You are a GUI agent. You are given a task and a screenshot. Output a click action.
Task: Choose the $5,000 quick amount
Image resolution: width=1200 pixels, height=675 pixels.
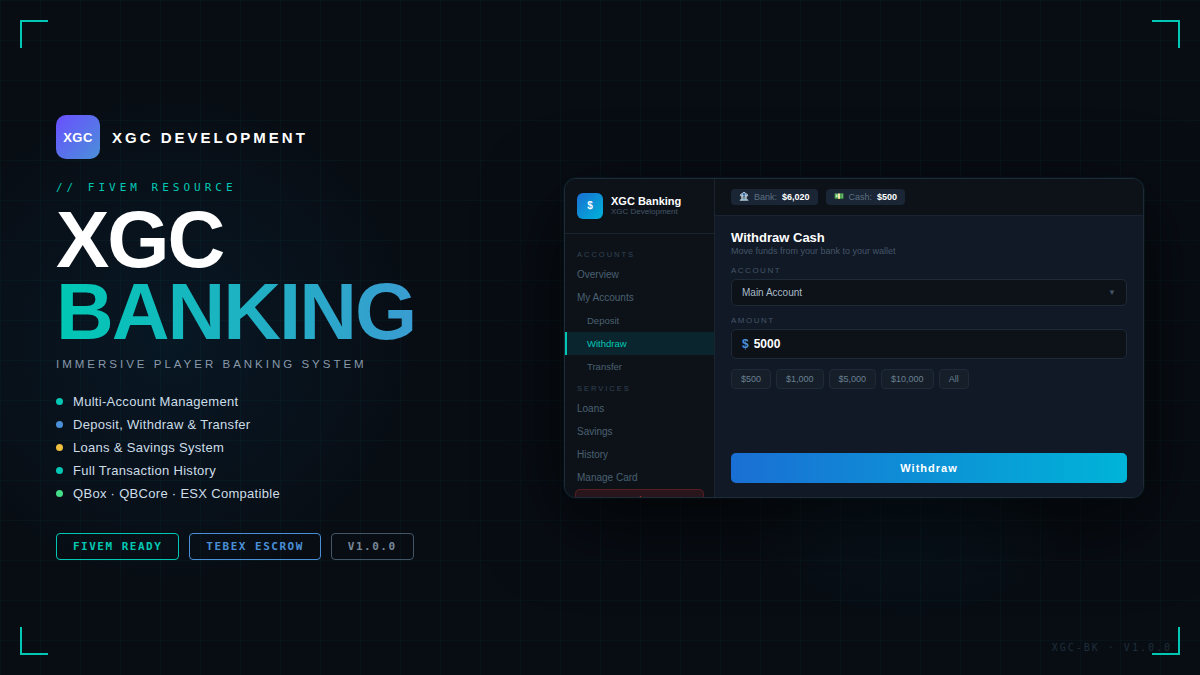(852, 379)
